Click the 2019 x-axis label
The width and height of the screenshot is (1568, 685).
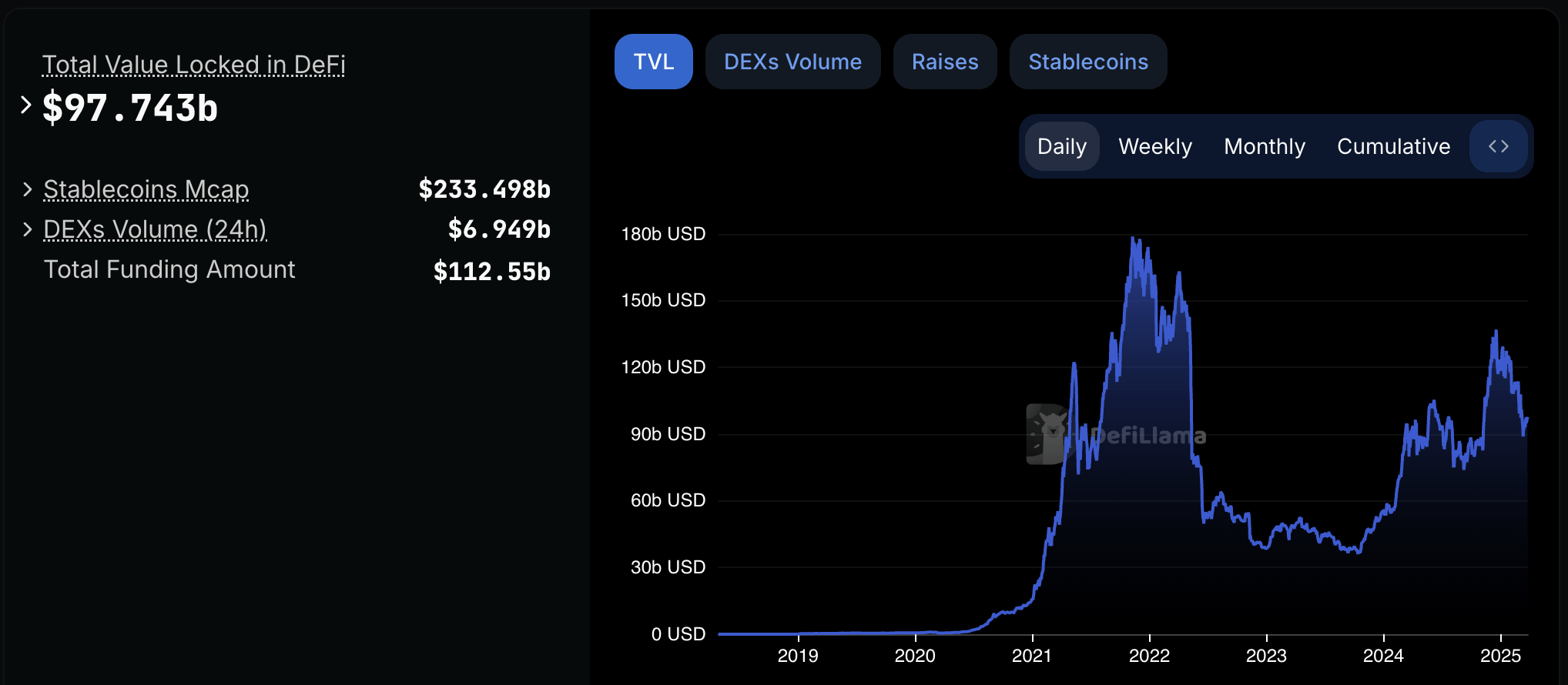[x=798, y=656]
